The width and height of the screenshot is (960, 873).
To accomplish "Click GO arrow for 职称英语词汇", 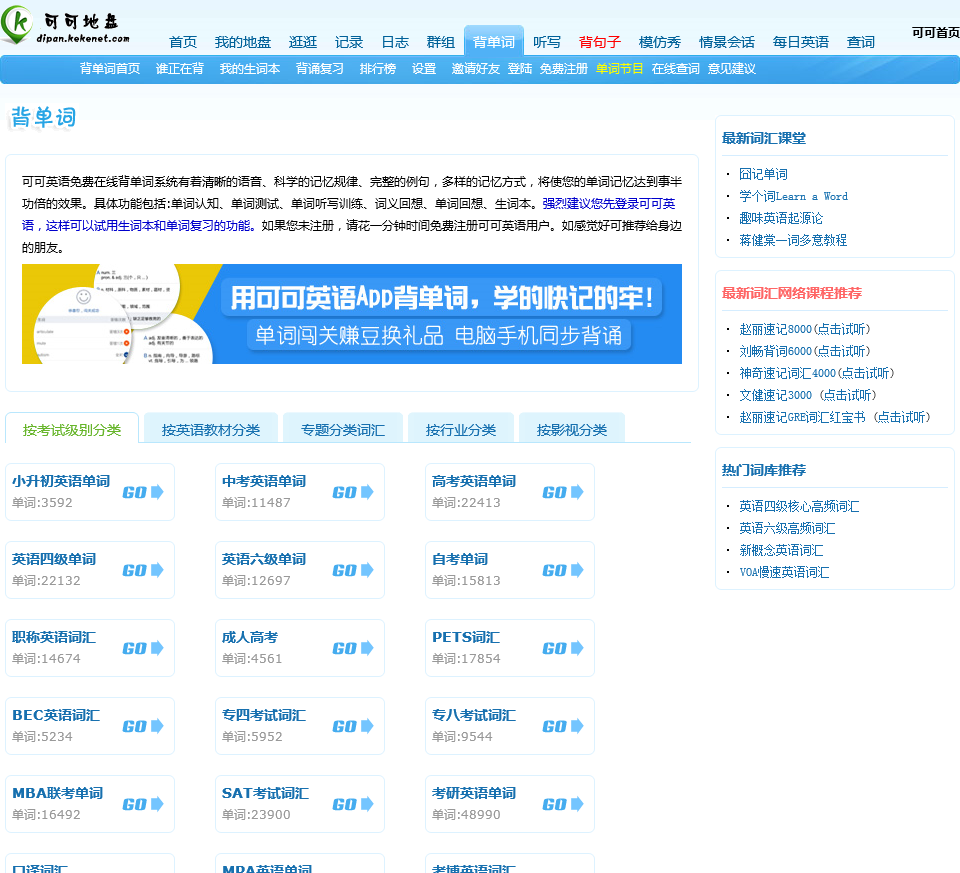I will 143,648.
